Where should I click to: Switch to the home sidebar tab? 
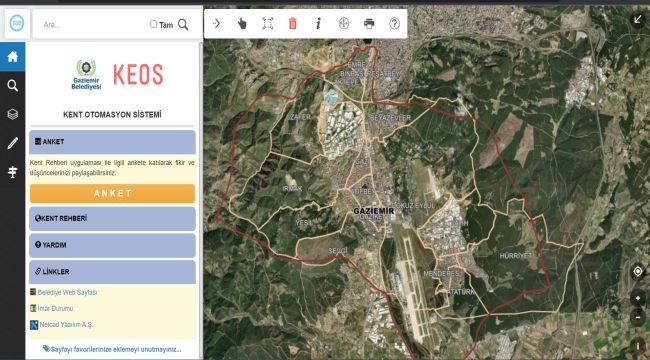coord(12,57)
